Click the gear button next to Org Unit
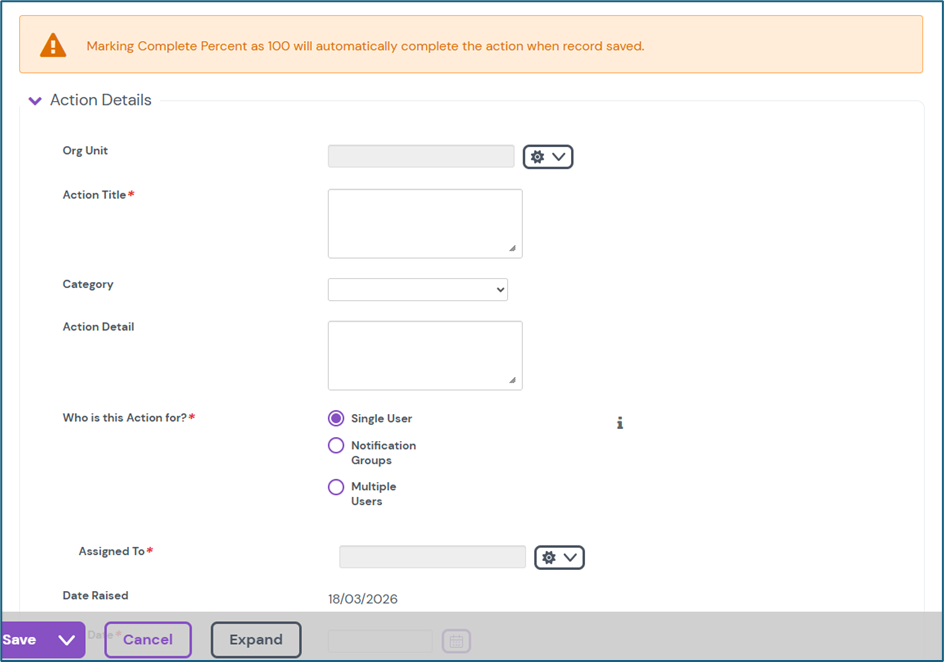Image resolution: width=944 pixels, height=662 pixels. (x=548, y=157)
